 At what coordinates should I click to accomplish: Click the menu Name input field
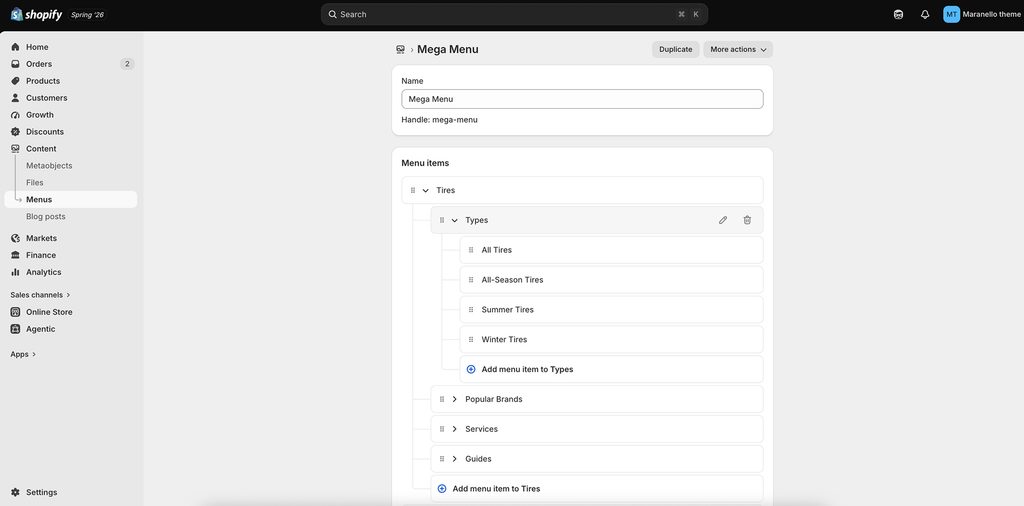[582, 99]
